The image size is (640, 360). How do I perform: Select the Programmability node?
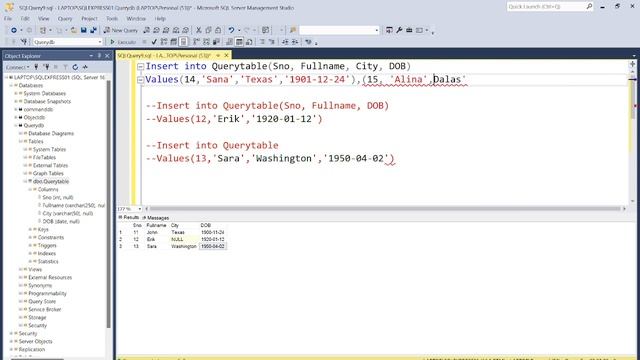coord(47,293)
